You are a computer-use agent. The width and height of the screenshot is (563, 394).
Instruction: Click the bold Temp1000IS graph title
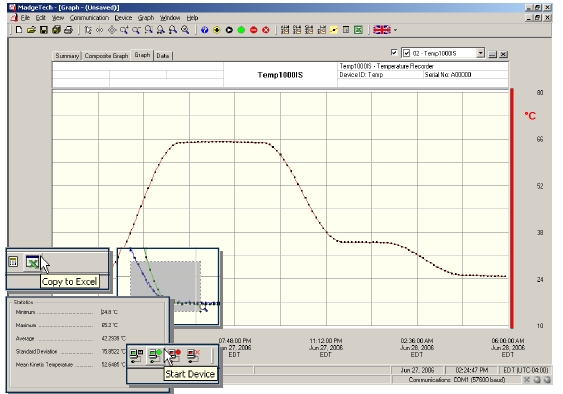pyautogui.click(x=280, y=75)
